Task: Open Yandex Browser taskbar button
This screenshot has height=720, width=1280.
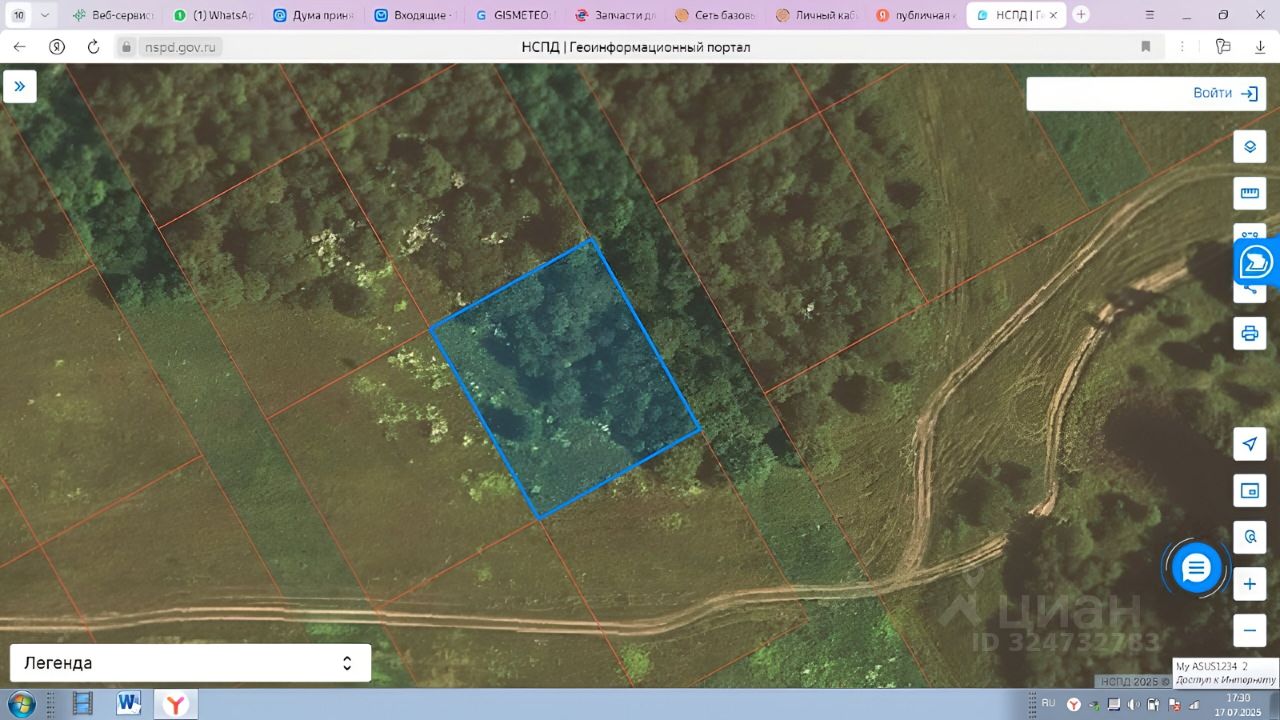Action: (175, 704)
